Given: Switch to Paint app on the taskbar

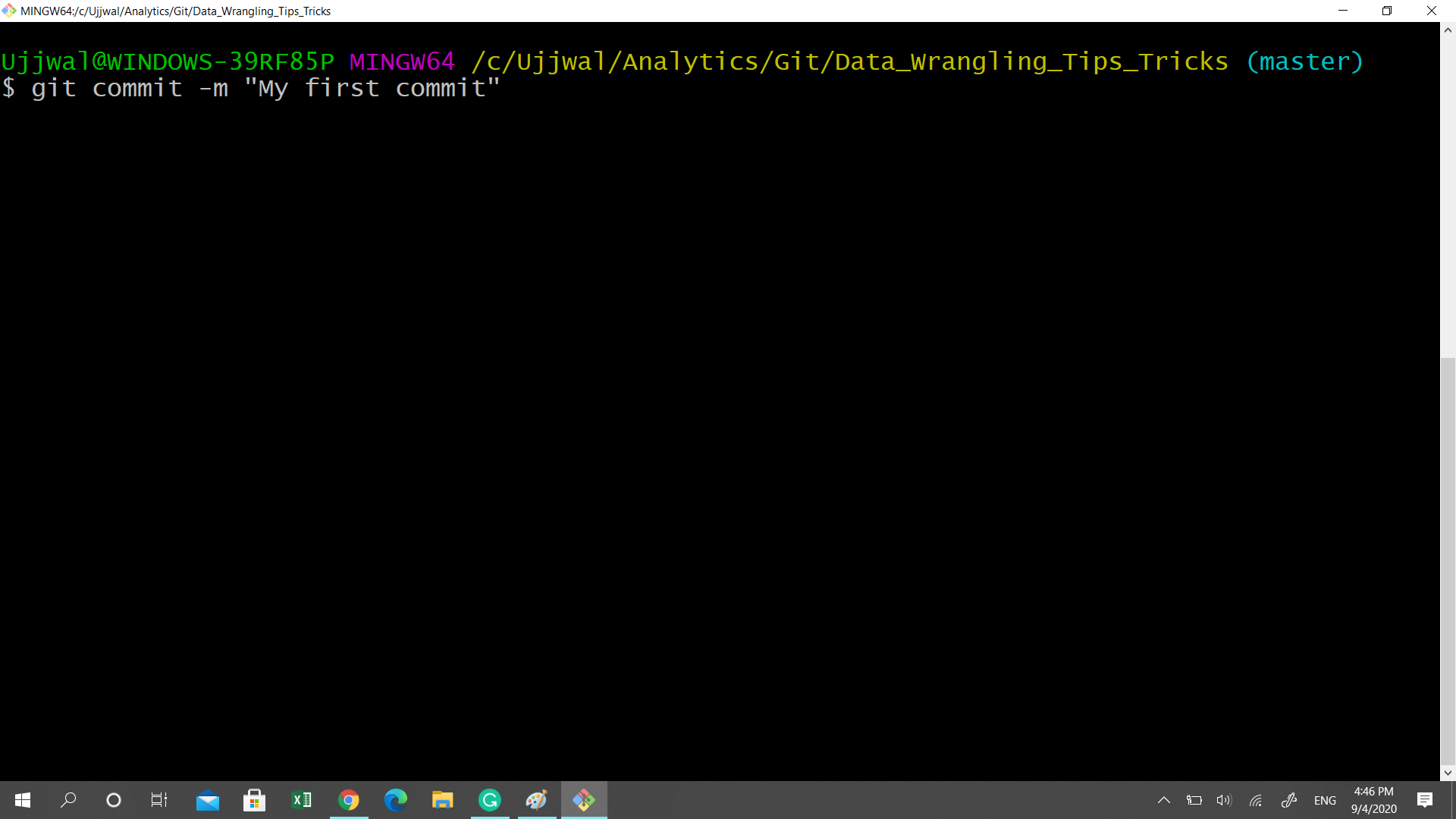Looking at the screenshot, I should (537, 800).
